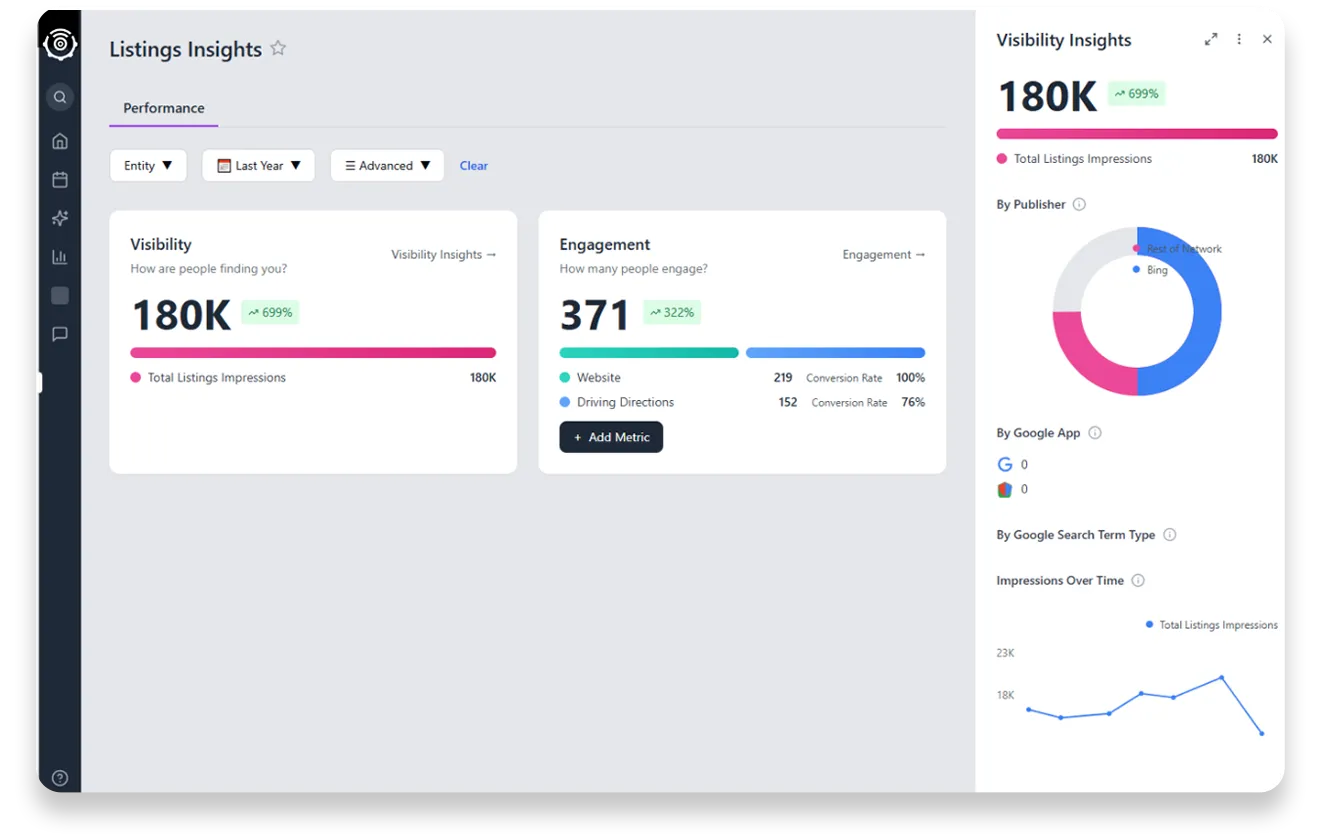The width and height of the screenshot is (1322, 836).
Task: Click the Add Metric button
Action: pos(611,437)
